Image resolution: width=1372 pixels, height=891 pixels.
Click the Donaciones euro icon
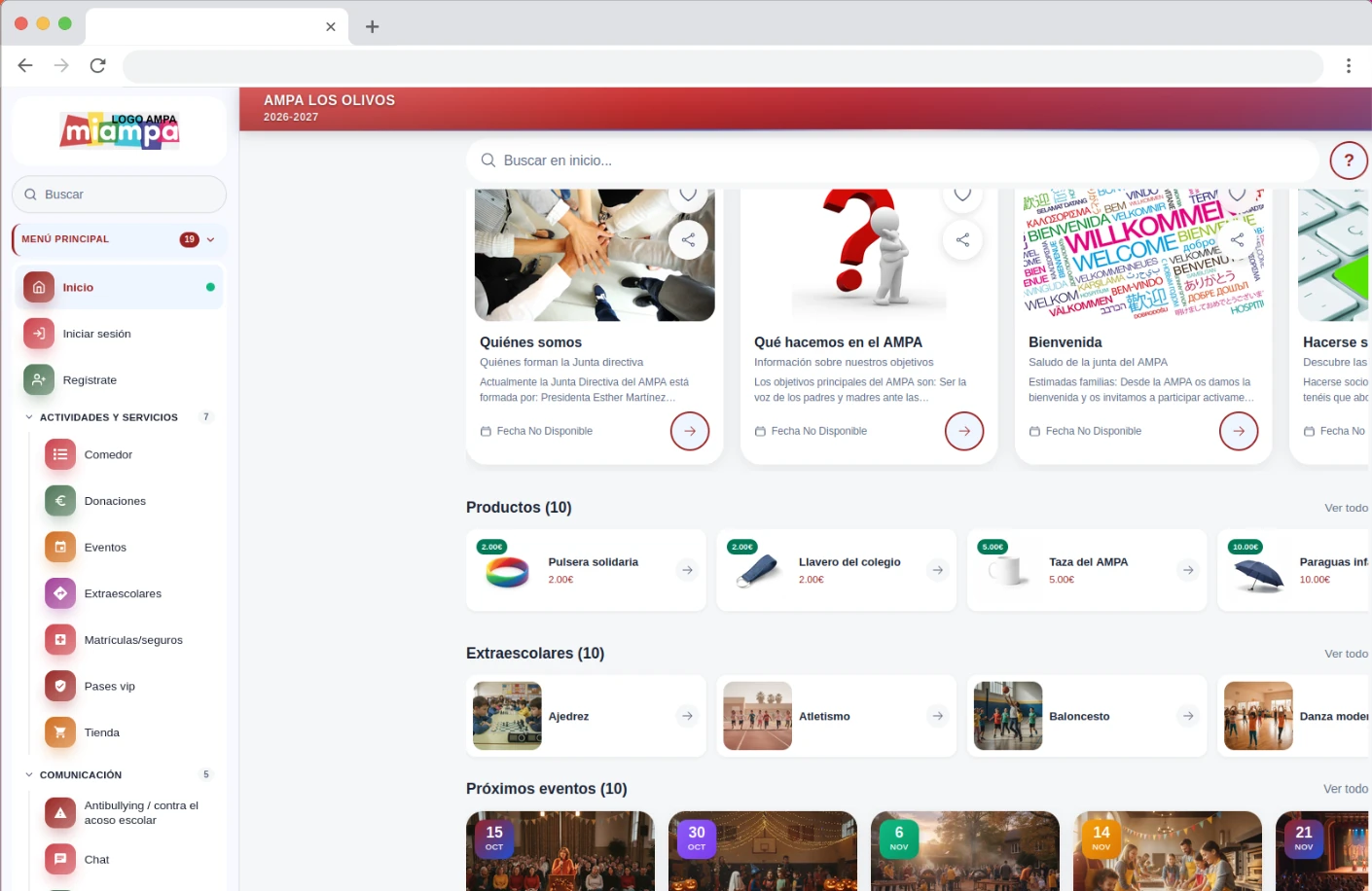point(60,501)
